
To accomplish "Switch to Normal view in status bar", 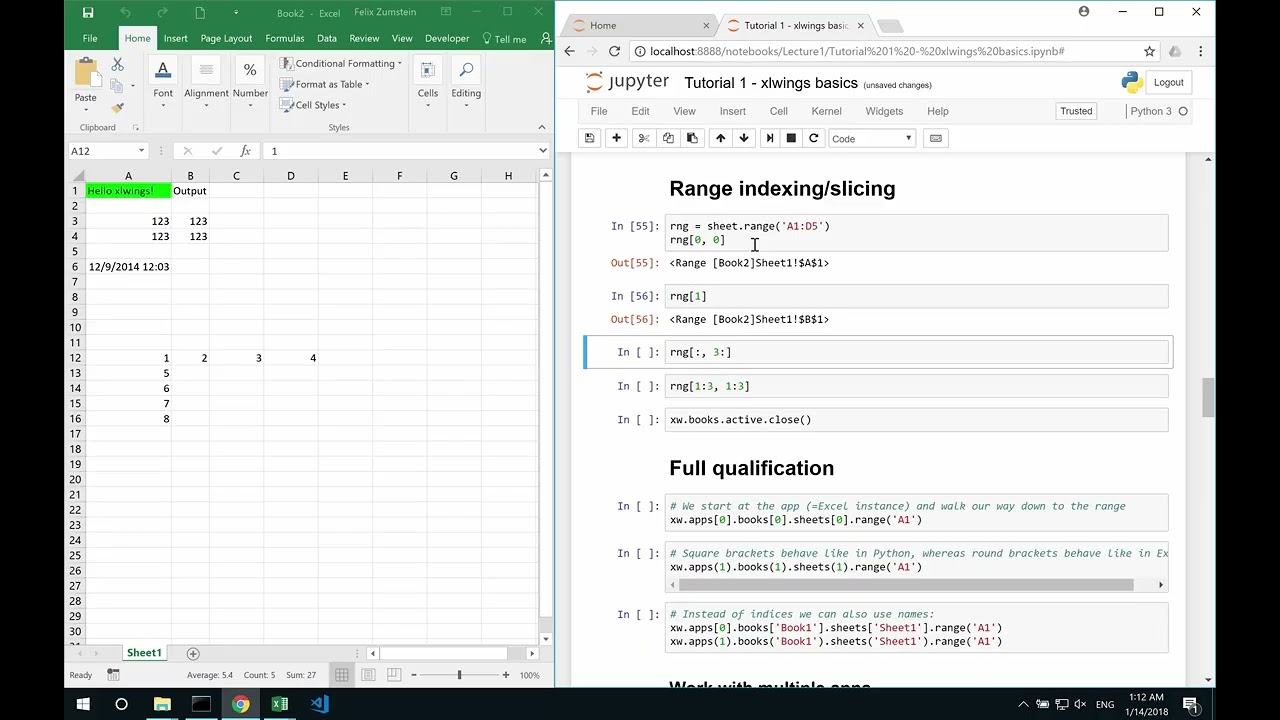I will click(342, 675).
